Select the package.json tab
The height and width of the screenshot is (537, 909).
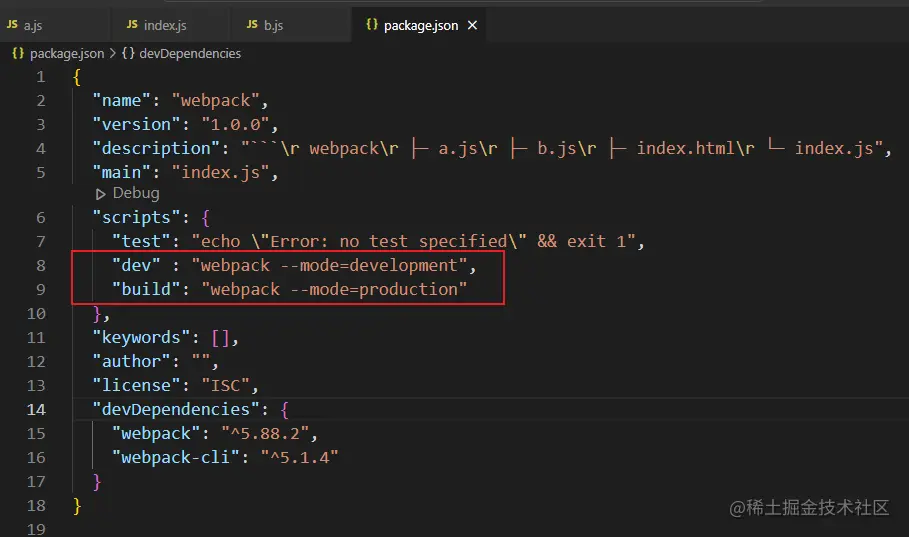pos(421,25)
